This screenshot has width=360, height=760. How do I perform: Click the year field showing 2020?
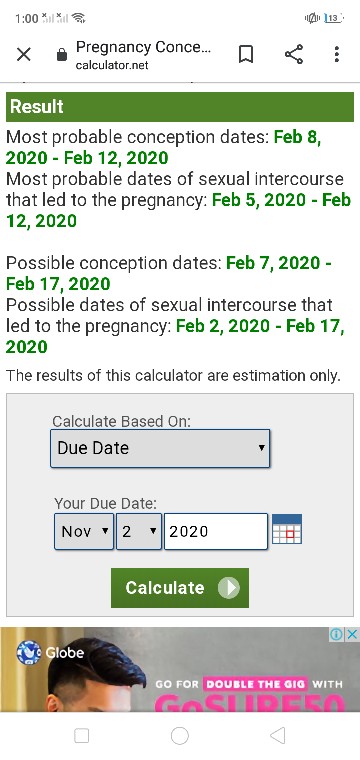tap(216, 532)
